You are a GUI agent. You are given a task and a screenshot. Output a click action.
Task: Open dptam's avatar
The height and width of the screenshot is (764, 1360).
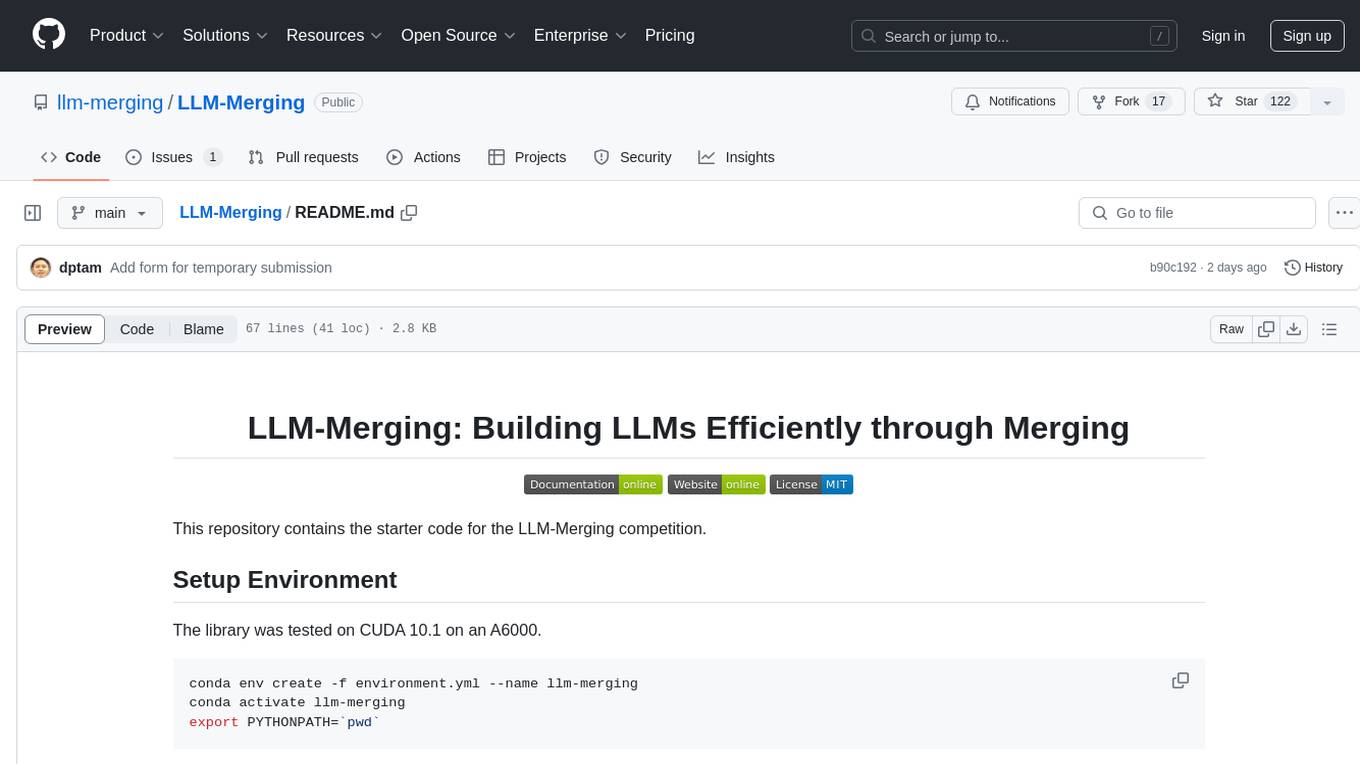41,268
